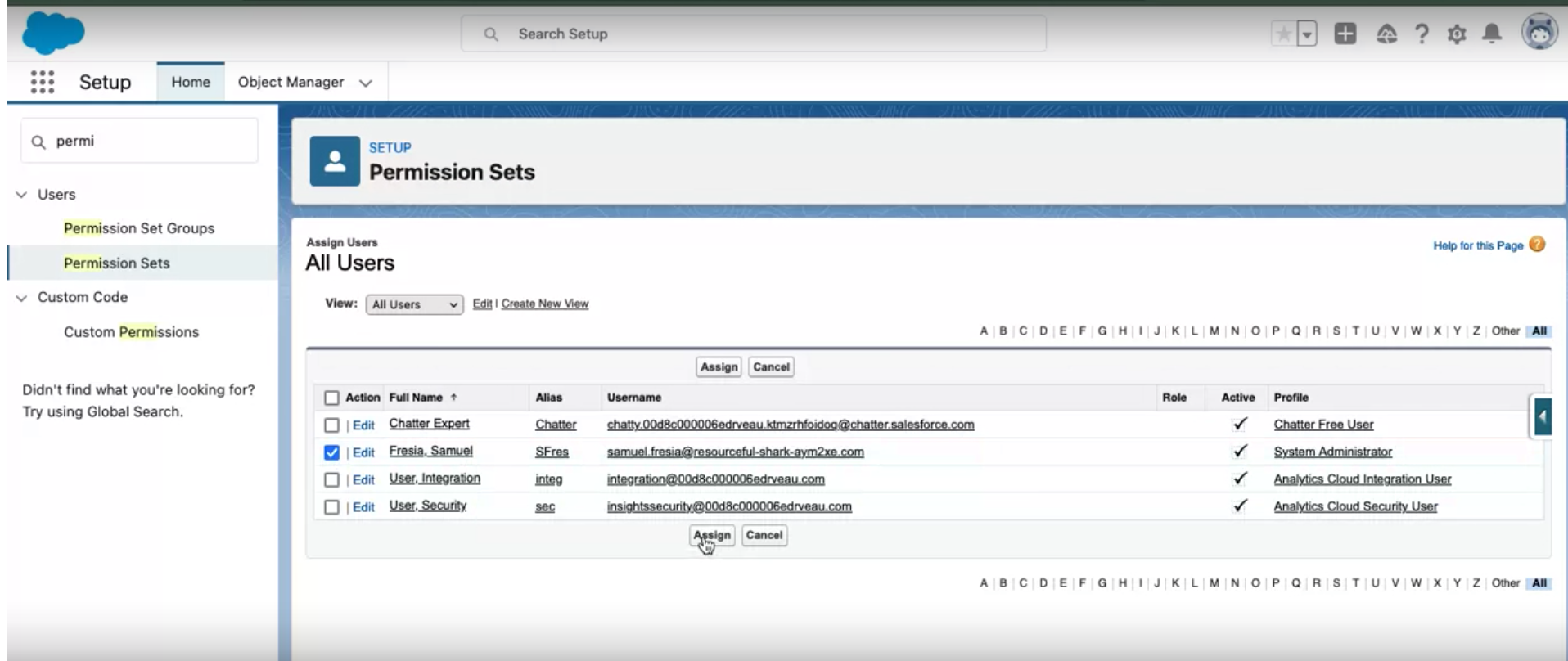This screenshot has width=1568, height=661.
Task: Select All in the top letter index
Action: click(1539, 331)
